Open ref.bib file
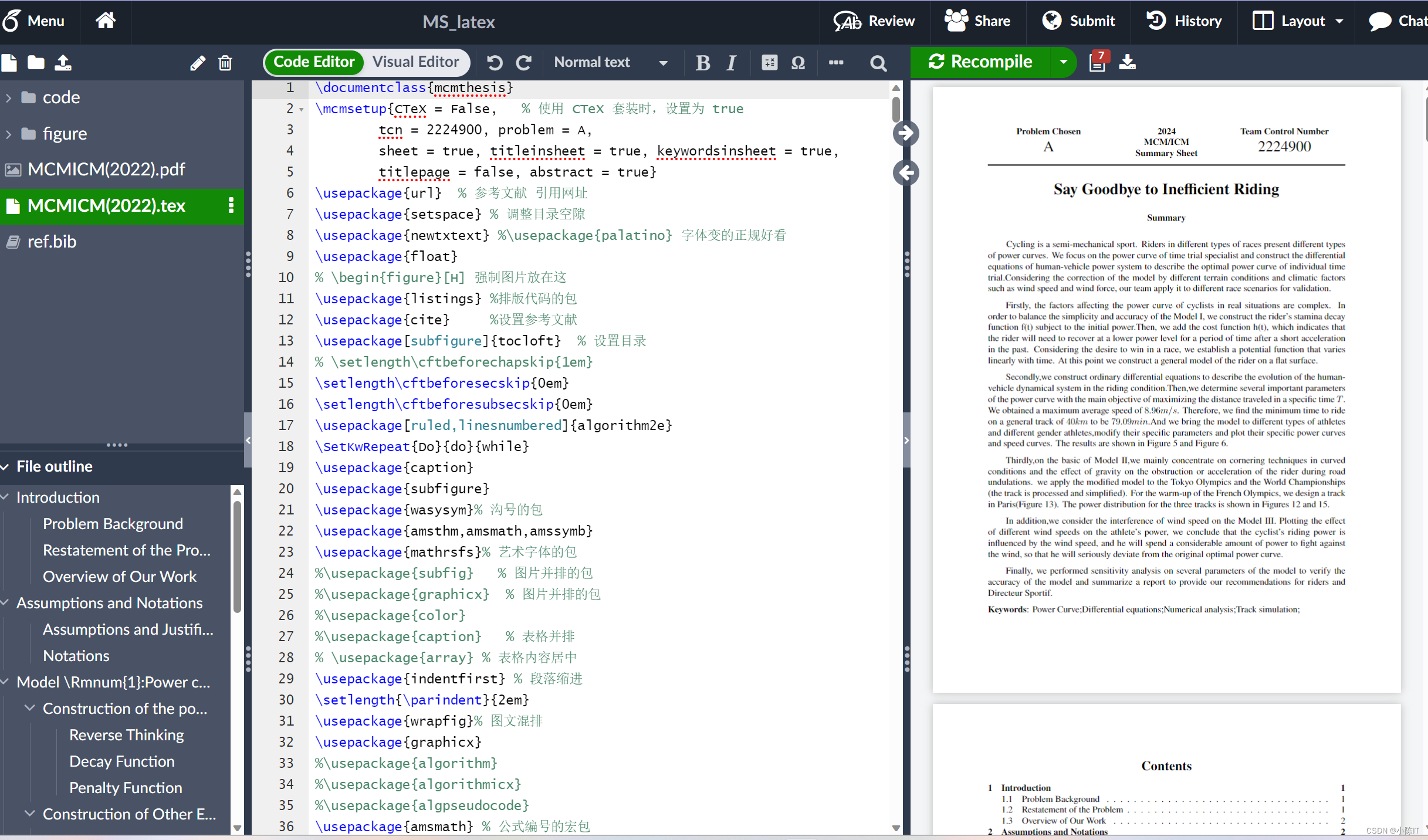The image size is (1428, 840). coord(52,242)
